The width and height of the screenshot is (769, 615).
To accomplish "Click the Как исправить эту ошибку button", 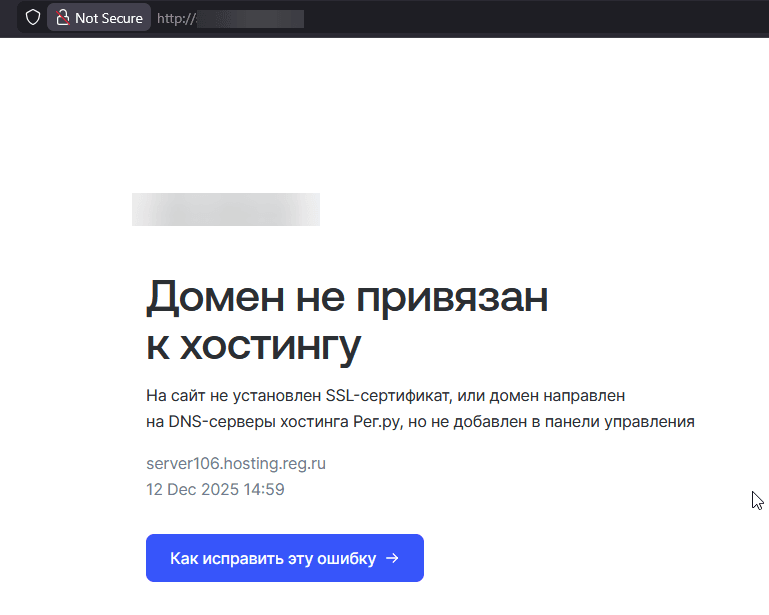I will point(284,558).
